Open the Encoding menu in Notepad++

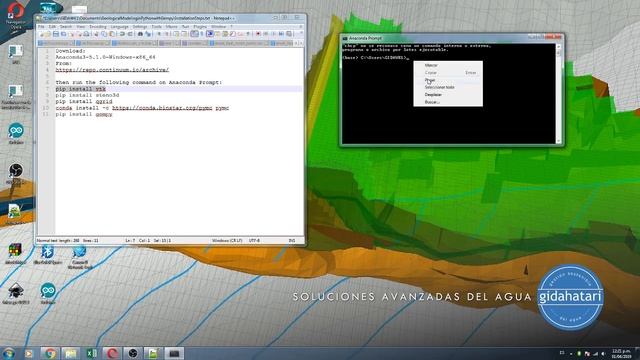(98, 27)
